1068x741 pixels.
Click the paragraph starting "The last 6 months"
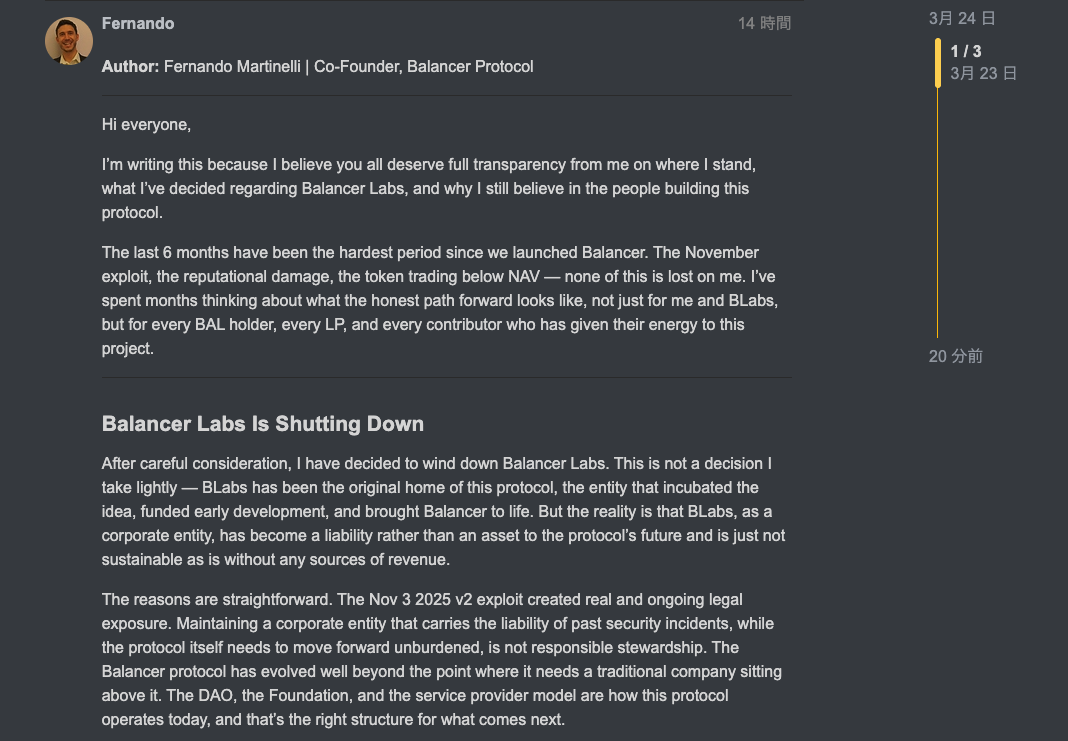click(x=430, y=300)
